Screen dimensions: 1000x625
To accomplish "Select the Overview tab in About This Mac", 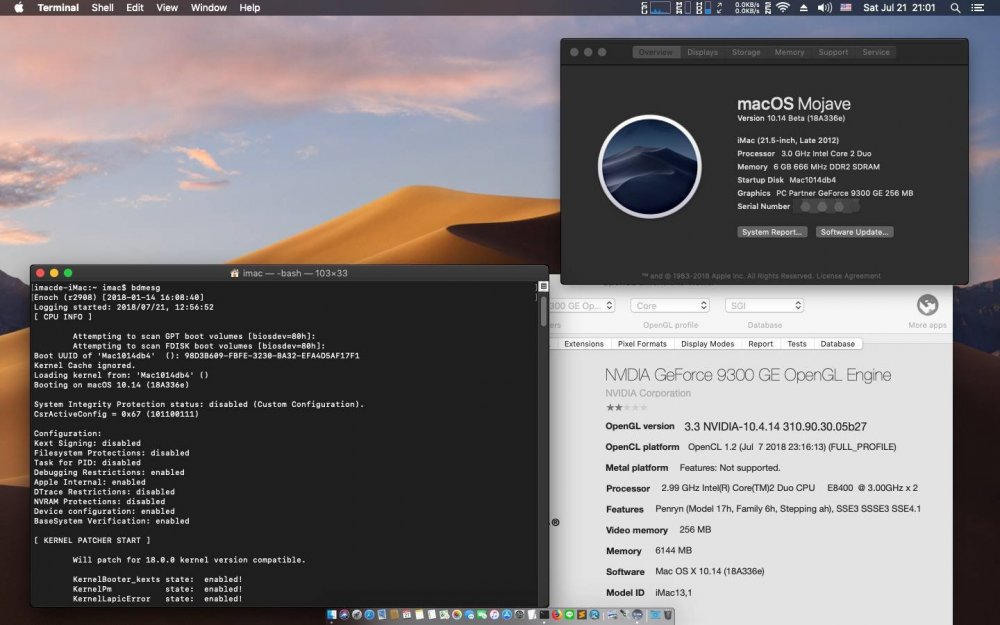I will coord(656,52).
